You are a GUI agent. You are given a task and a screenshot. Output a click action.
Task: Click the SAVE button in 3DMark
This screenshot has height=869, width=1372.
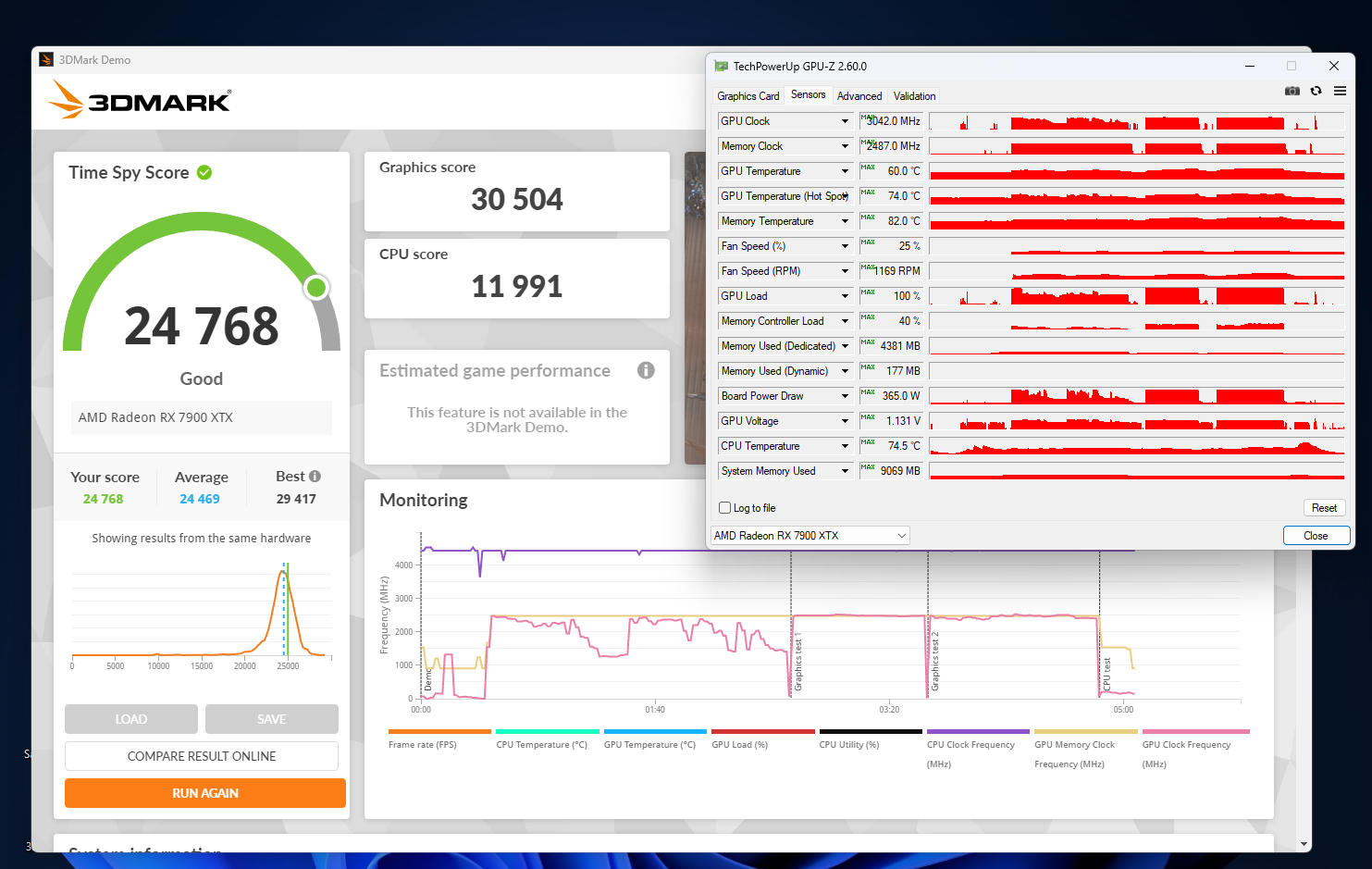[x=272, y=719]
